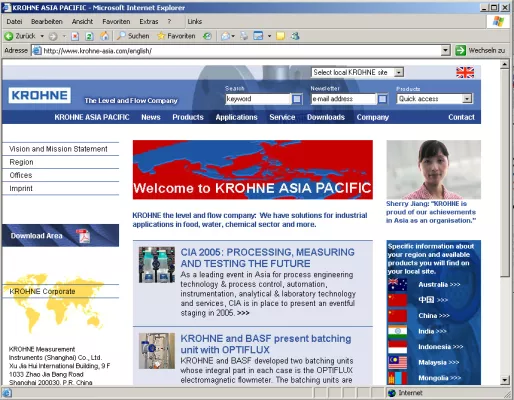Open the News nav item
The width and height of the screenshot is (514, 400).
coord(151,117)
